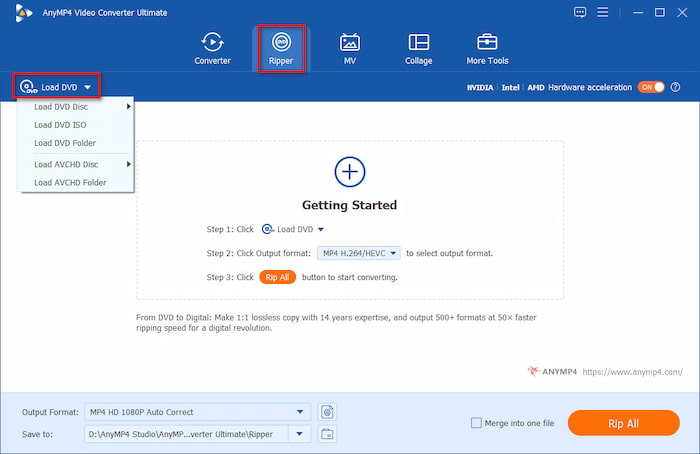Screen dimensions: 700x454
Task: Open the MV tab
Action: pyautogui.click(x=350, y=49)
